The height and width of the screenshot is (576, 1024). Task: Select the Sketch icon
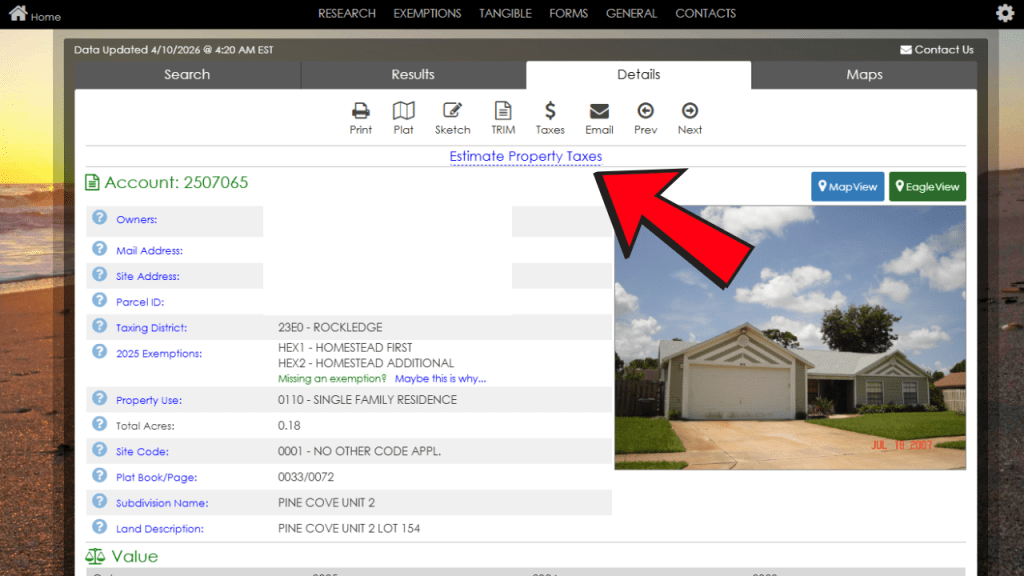pos(452,117)
